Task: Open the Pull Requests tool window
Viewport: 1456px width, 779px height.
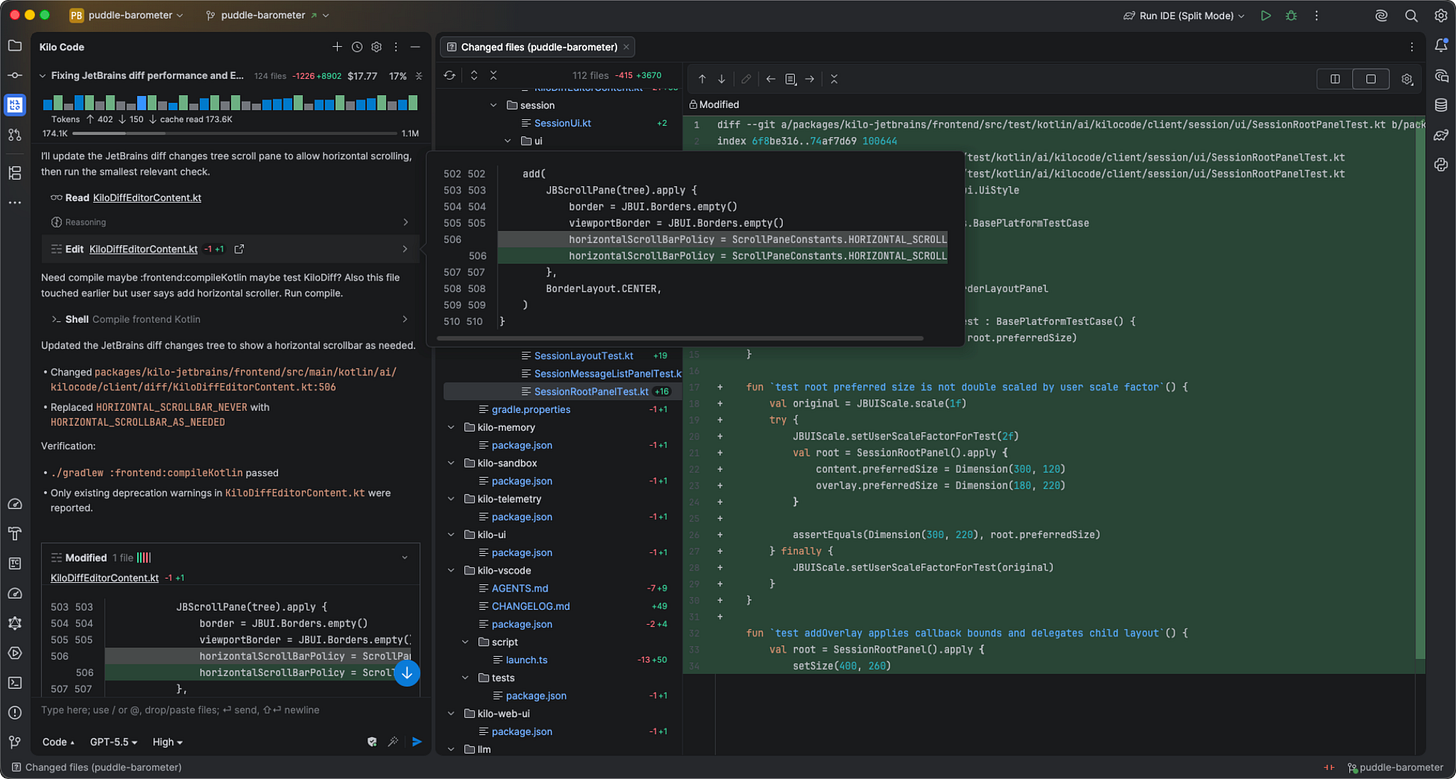Action: (x=14, y=134)
